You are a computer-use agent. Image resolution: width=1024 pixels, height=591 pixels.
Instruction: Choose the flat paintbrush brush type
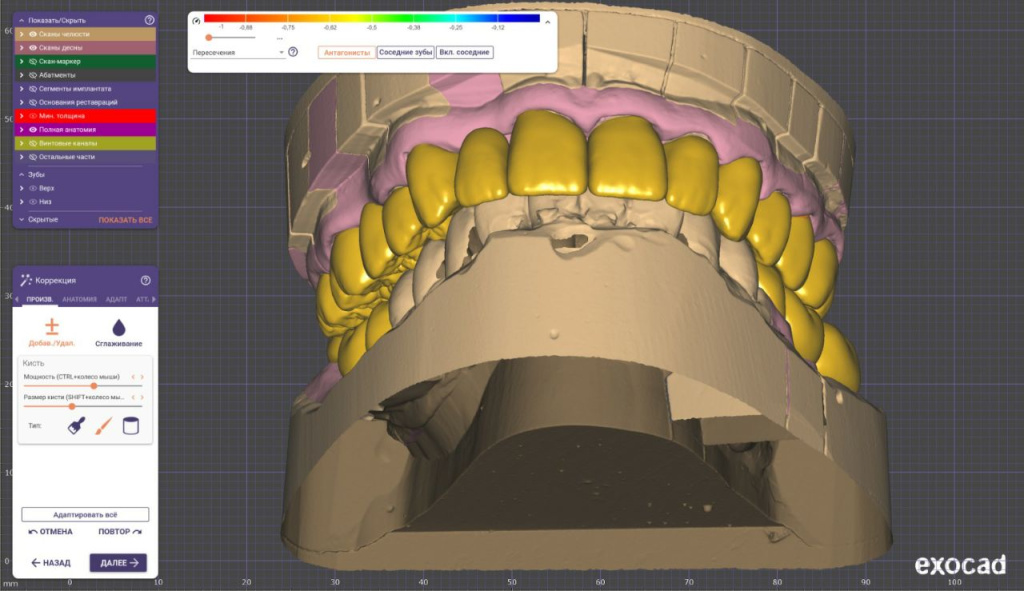(76, 426)
